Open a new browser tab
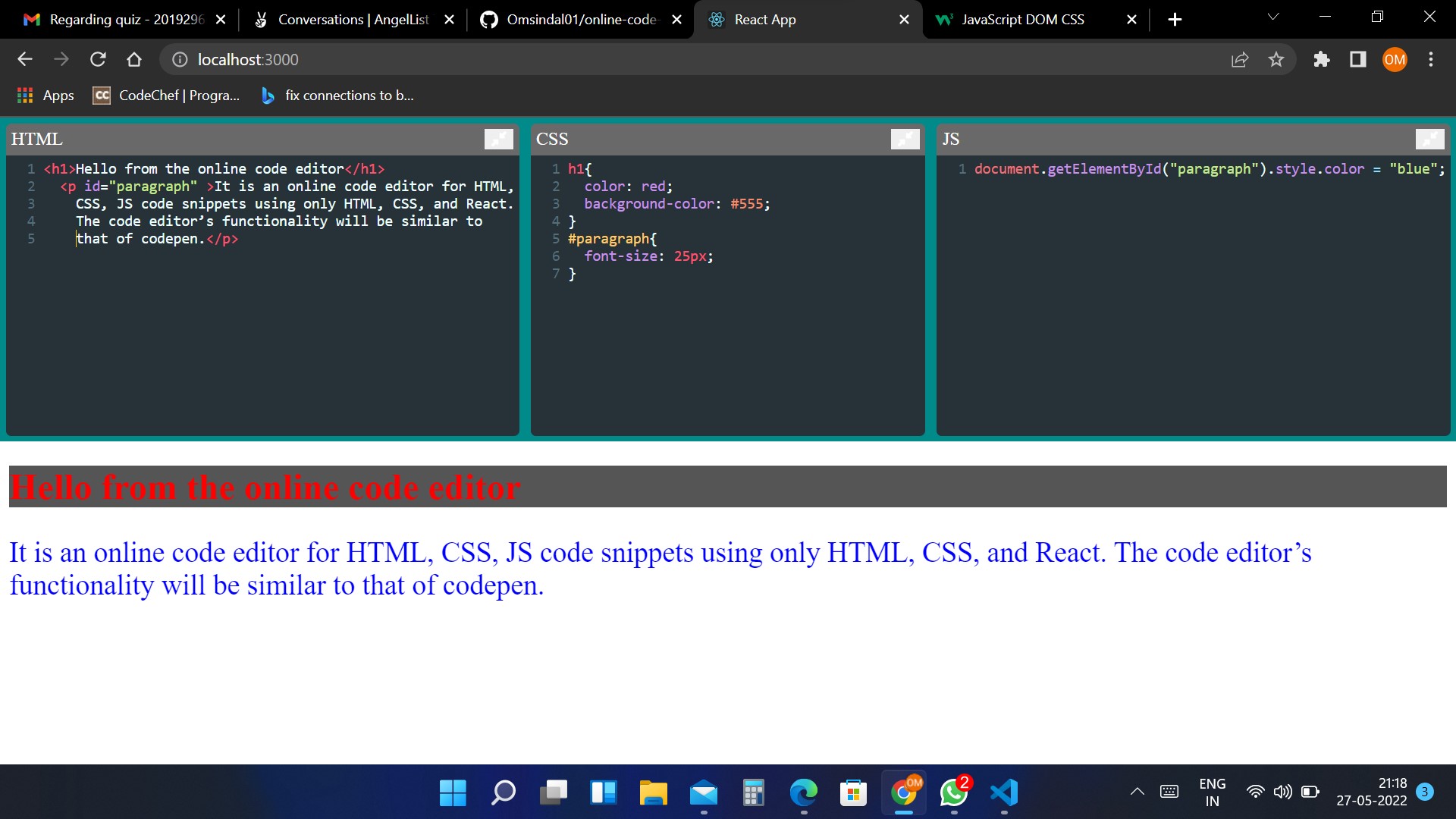The height and width of the screenshot is (819, 1456). (x=1175, y=20)
